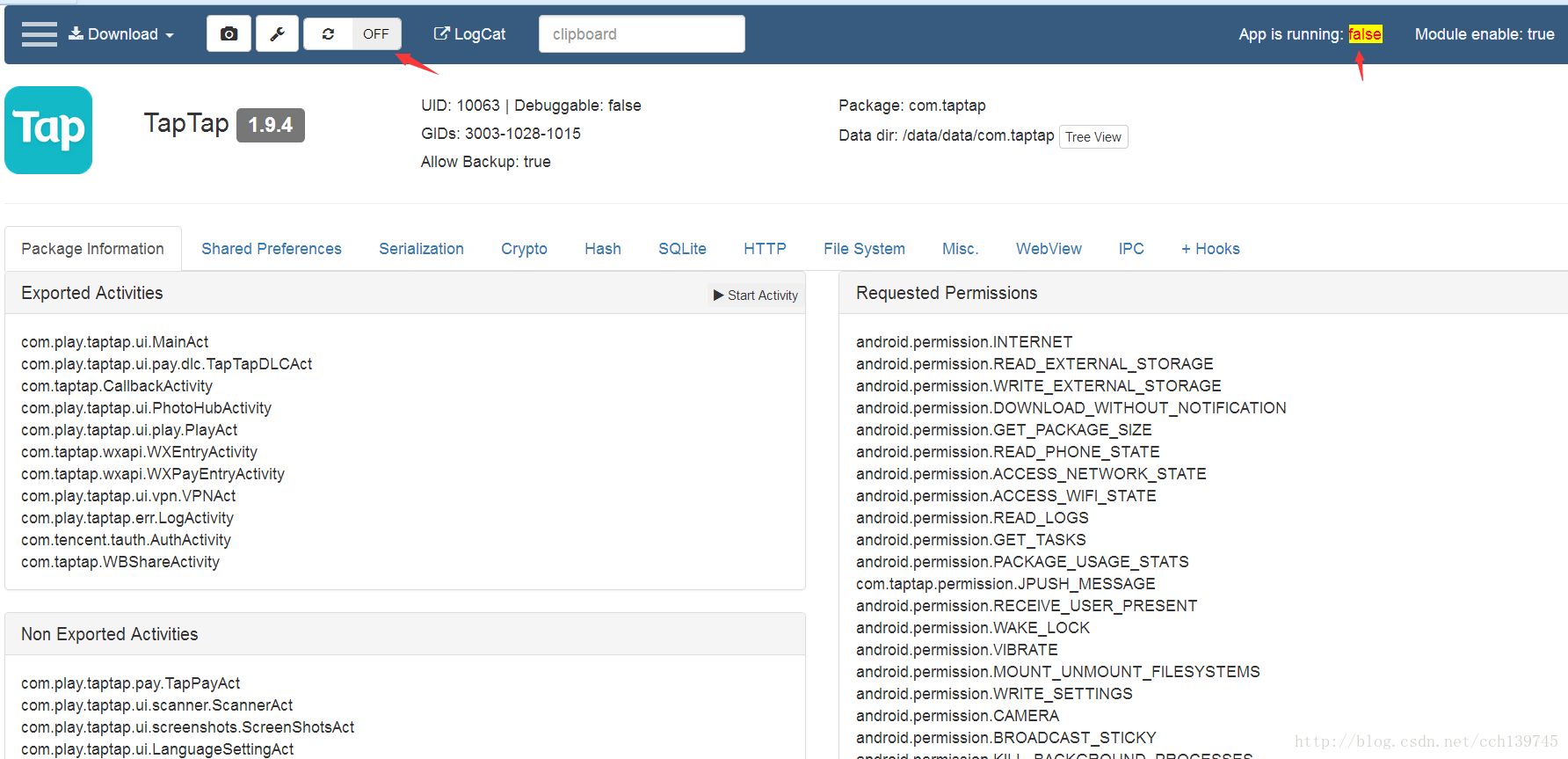Image resolution: width=1568 pixels, height=759 pixels.
Task: Click the Start Activity button
Action: tap(756, 296)
